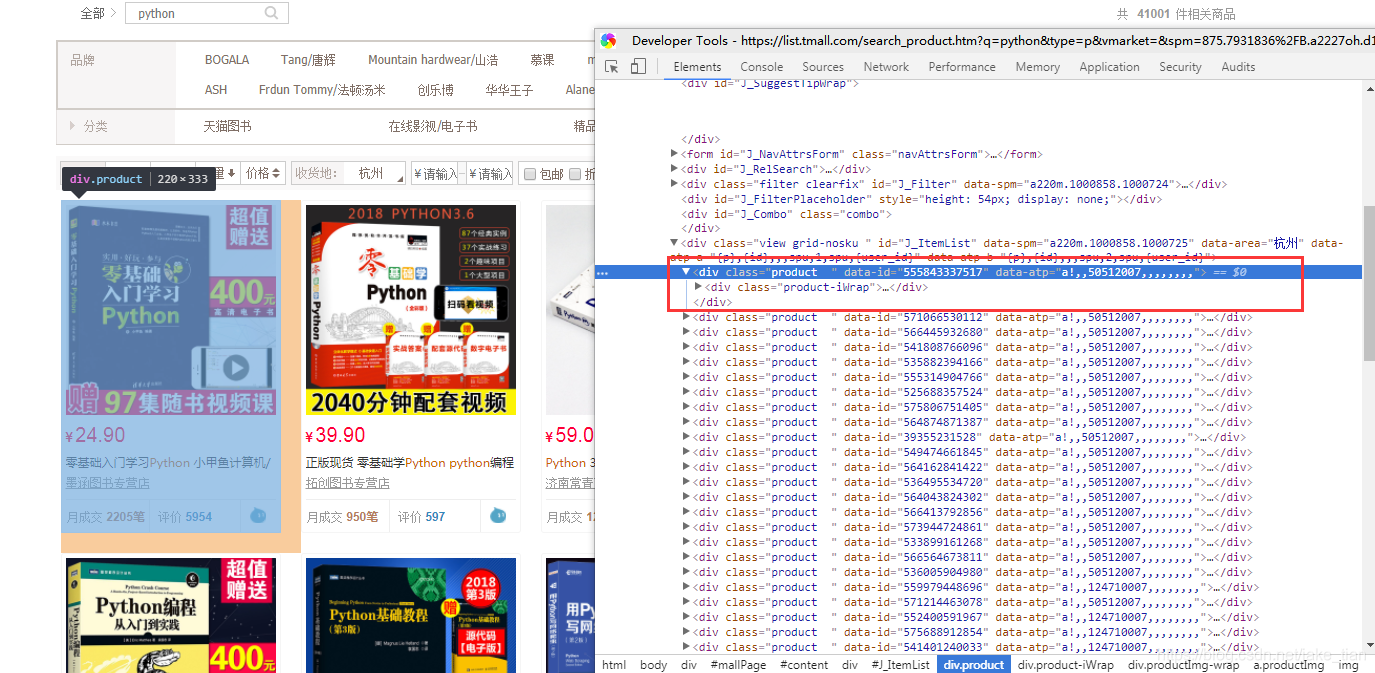This screenshot has height=673, width=1375.
Task: Click the blue chat icon under first product
Action: coord(258,516)
